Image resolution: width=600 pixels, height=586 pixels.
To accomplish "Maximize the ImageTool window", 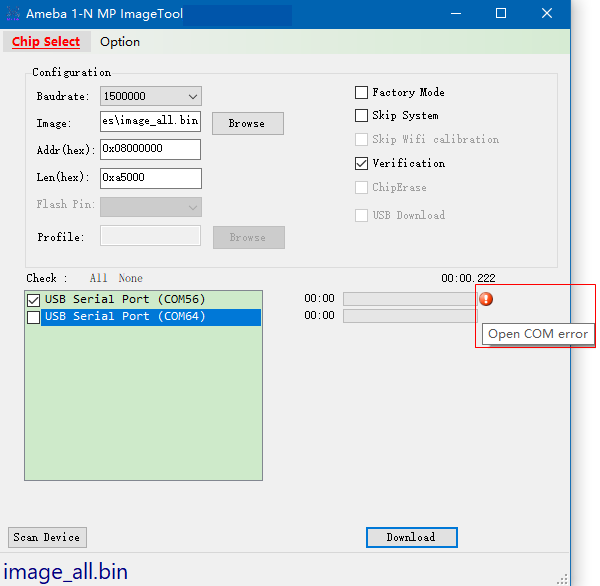I will pos(501,14).
